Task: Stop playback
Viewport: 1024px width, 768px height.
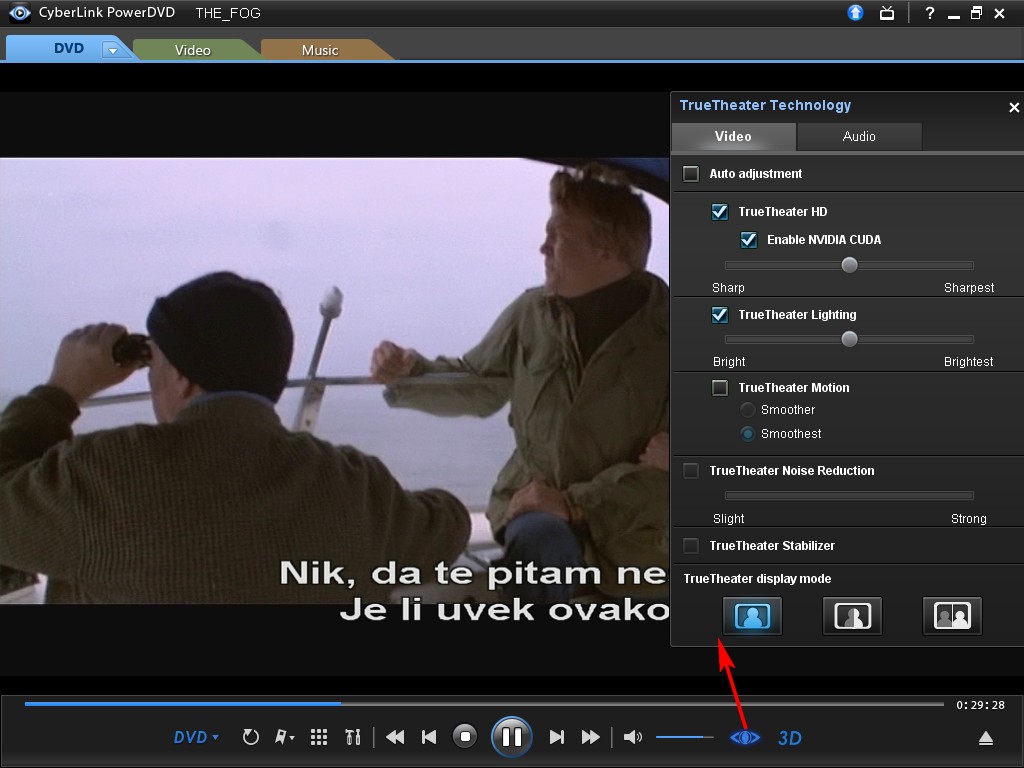Action: (x=465, y=737)
